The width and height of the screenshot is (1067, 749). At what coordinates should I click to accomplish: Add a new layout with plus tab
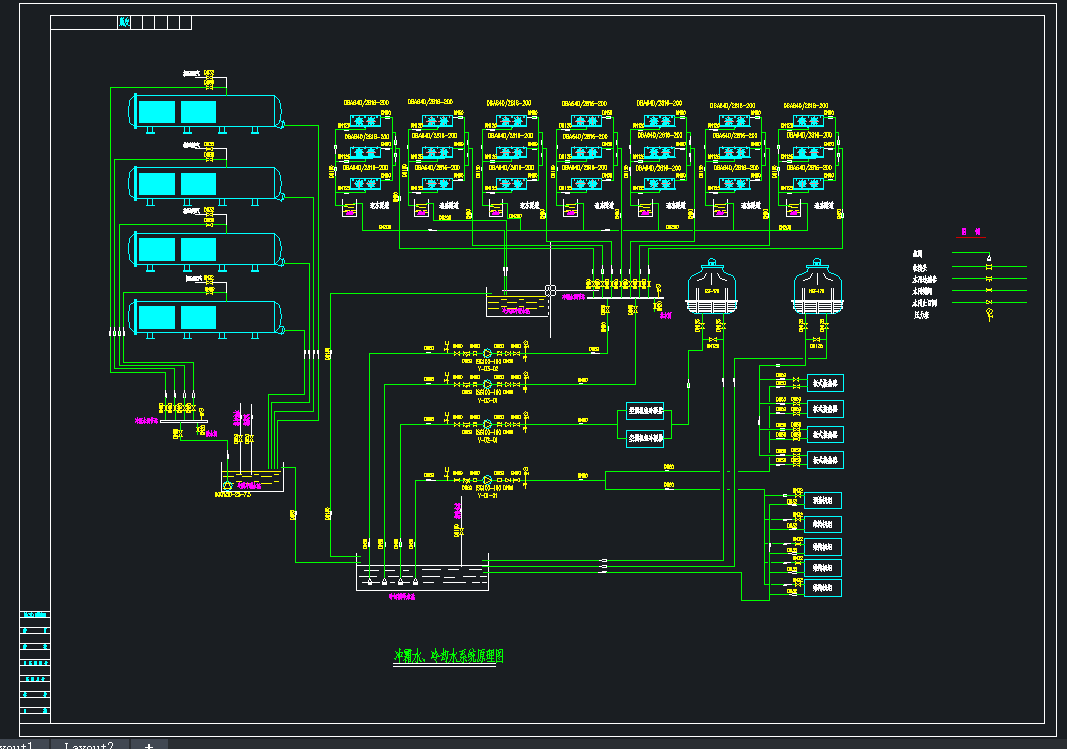149,744
